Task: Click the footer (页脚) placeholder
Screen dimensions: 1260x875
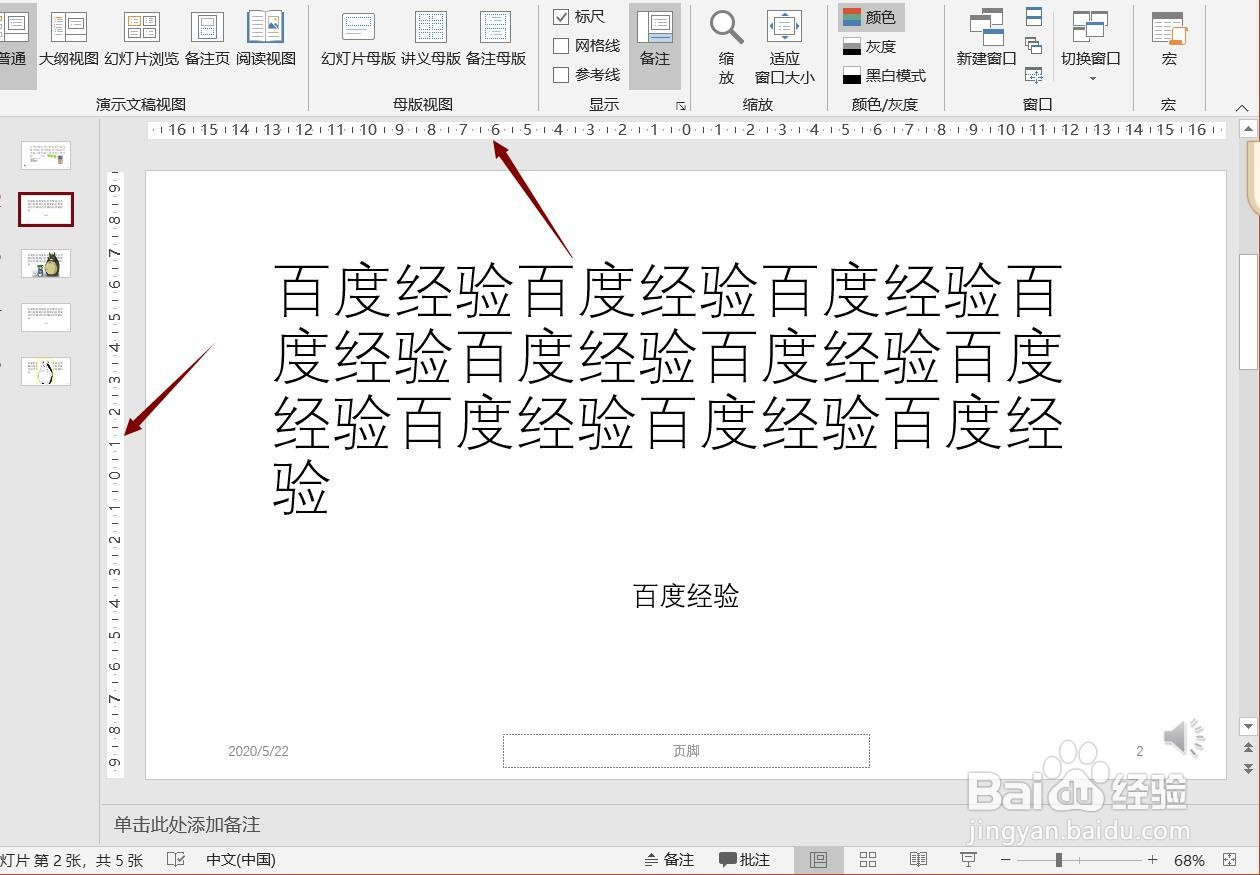Action: [686, 751]
